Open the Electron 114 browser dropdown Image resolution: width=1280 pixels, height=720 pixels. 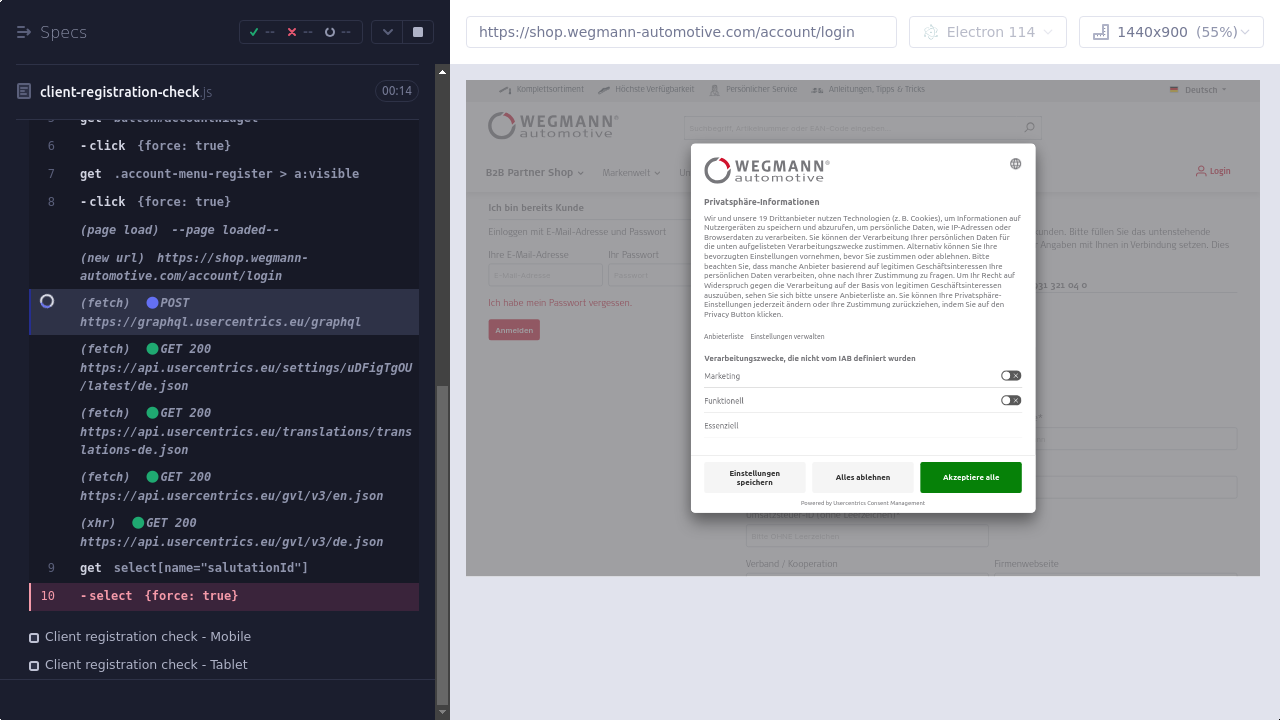click(x=987, y=32)
